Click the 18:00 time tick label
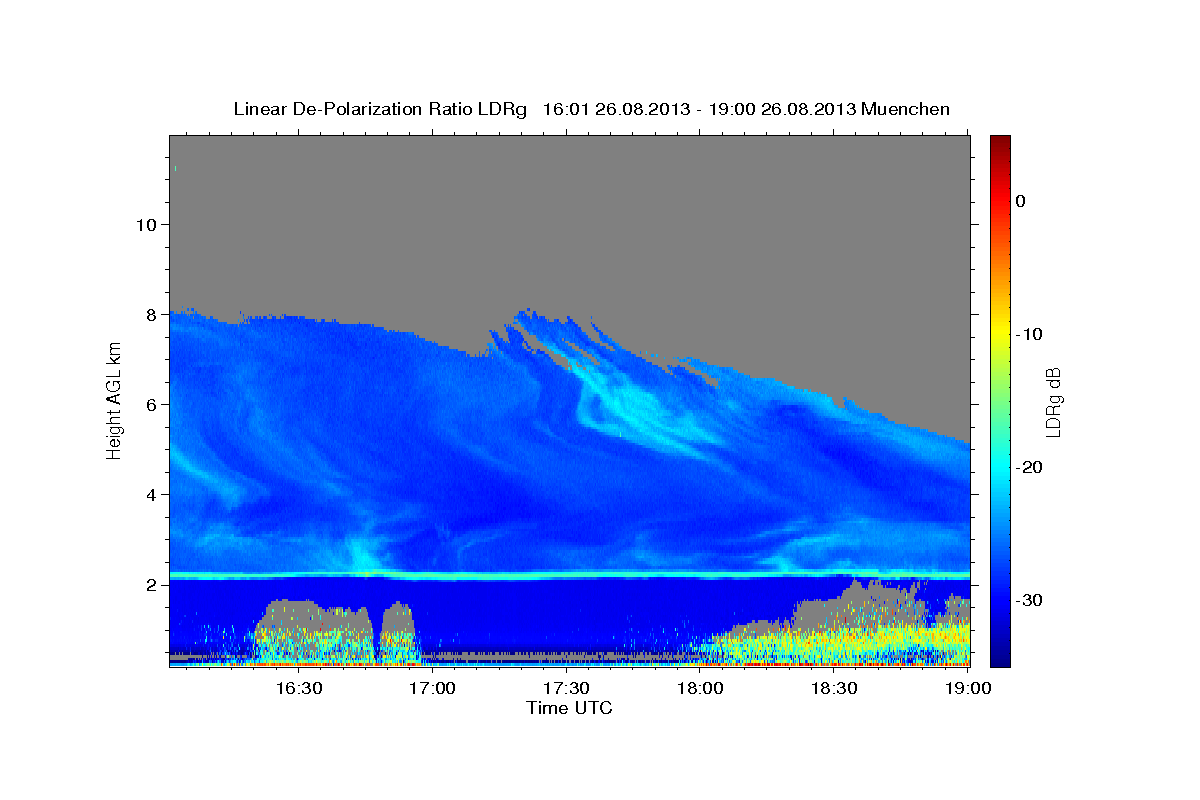 point(701,688)
